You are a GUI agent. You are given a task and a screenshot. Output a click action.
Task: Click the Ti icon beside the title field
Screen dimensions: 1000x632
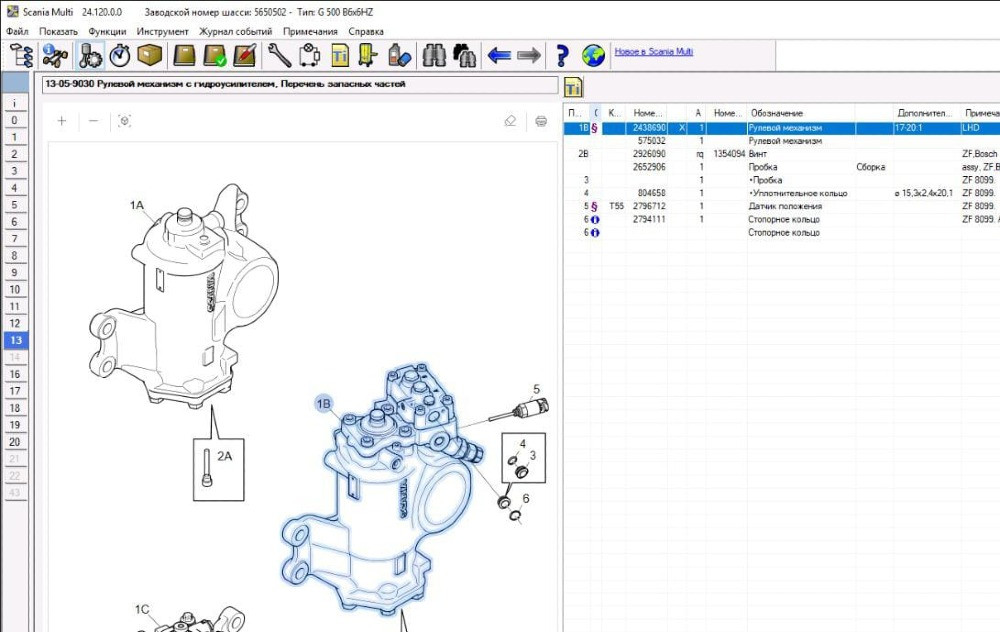pos(573,86)
